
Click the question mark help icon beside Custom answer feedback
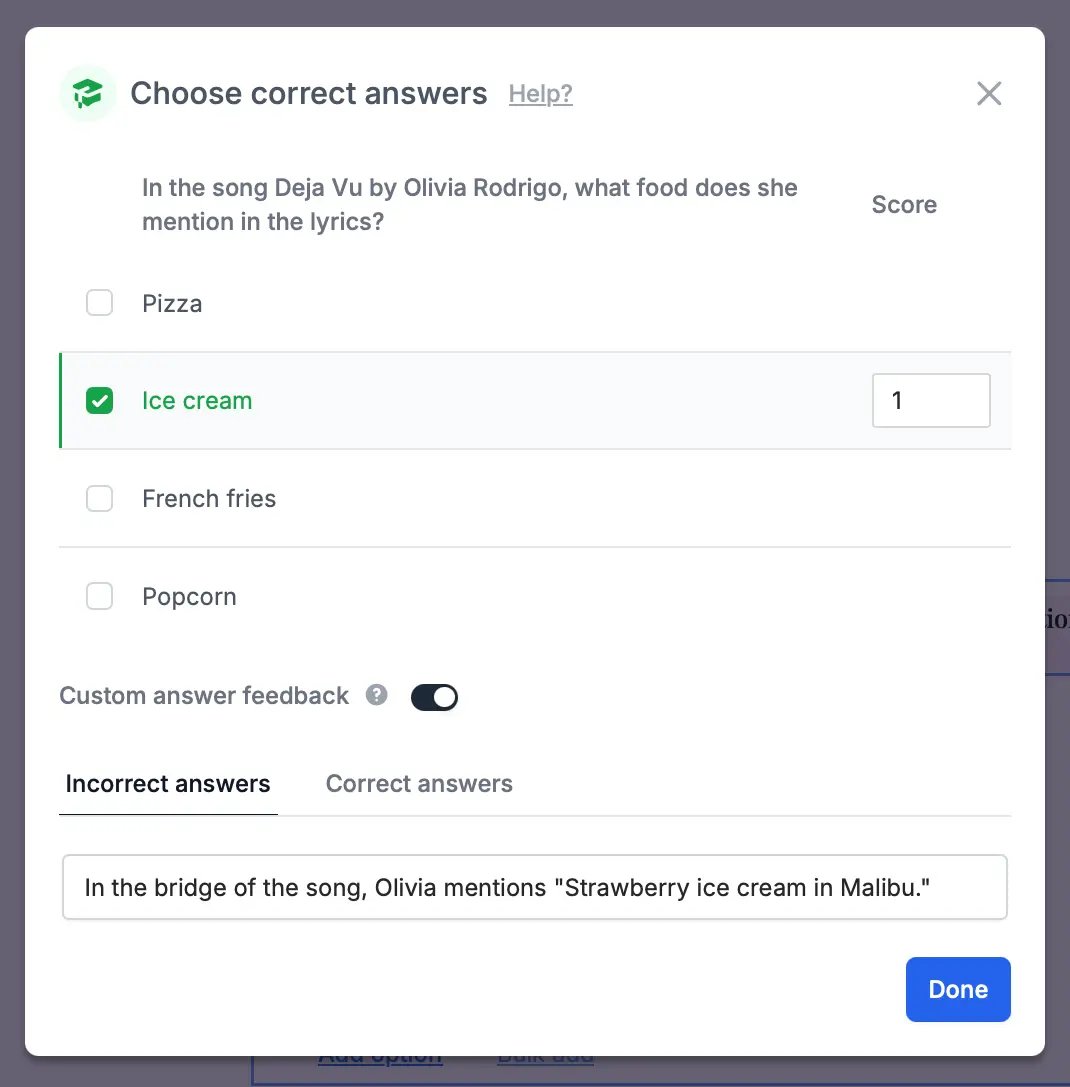377,695
